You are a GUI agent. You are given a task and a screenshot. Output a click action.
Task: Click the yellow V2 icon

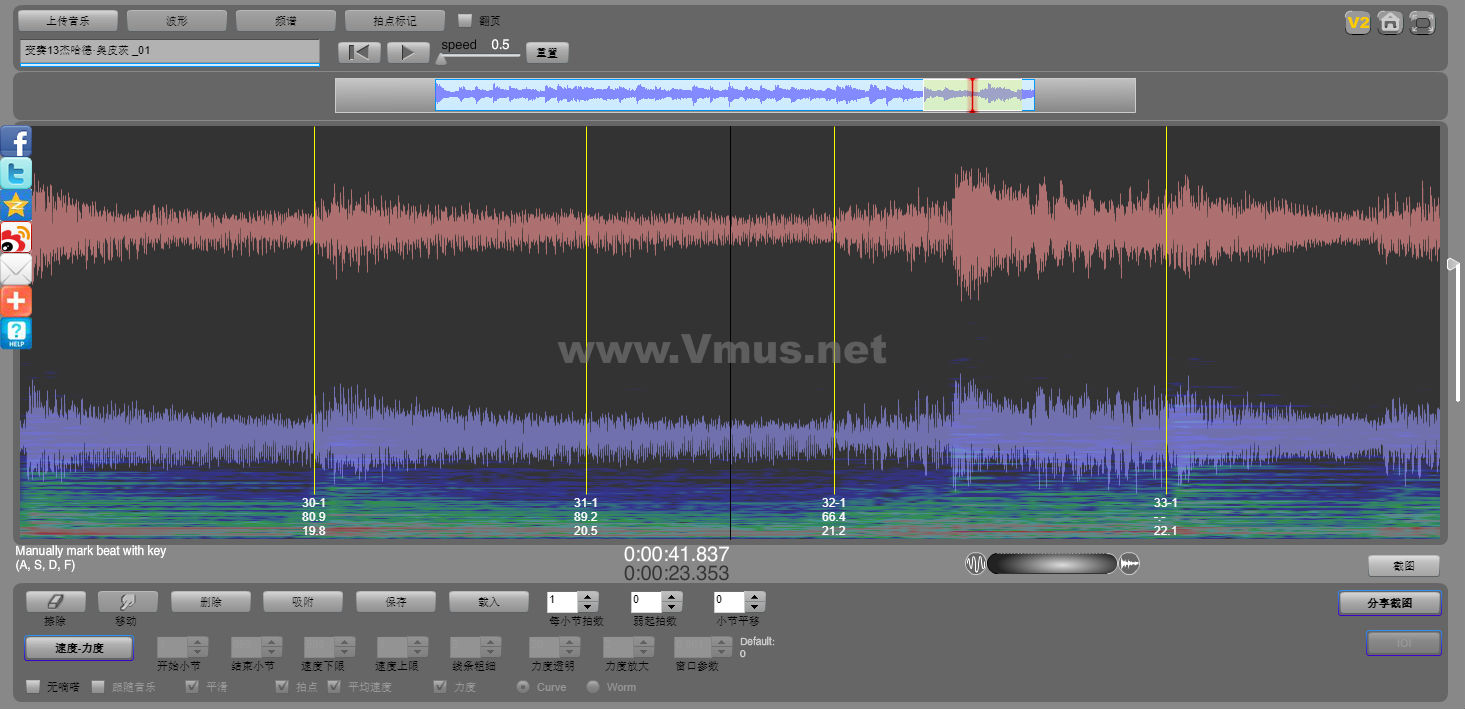pyautogui.click(x=1357, y=23)
